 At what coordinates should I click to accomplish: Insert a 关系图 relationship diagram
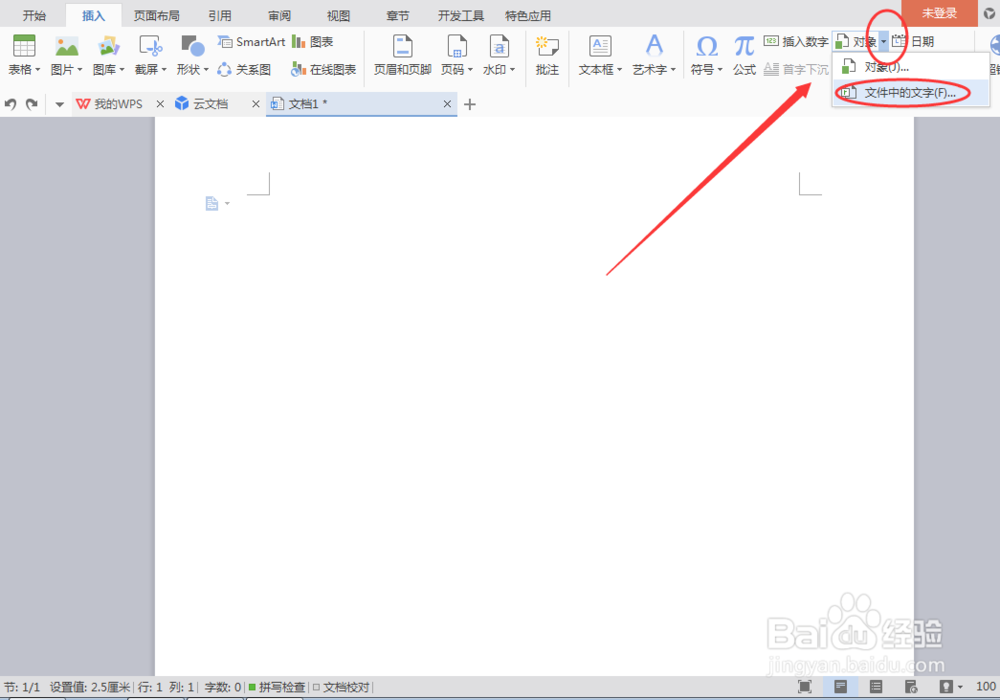244,69
